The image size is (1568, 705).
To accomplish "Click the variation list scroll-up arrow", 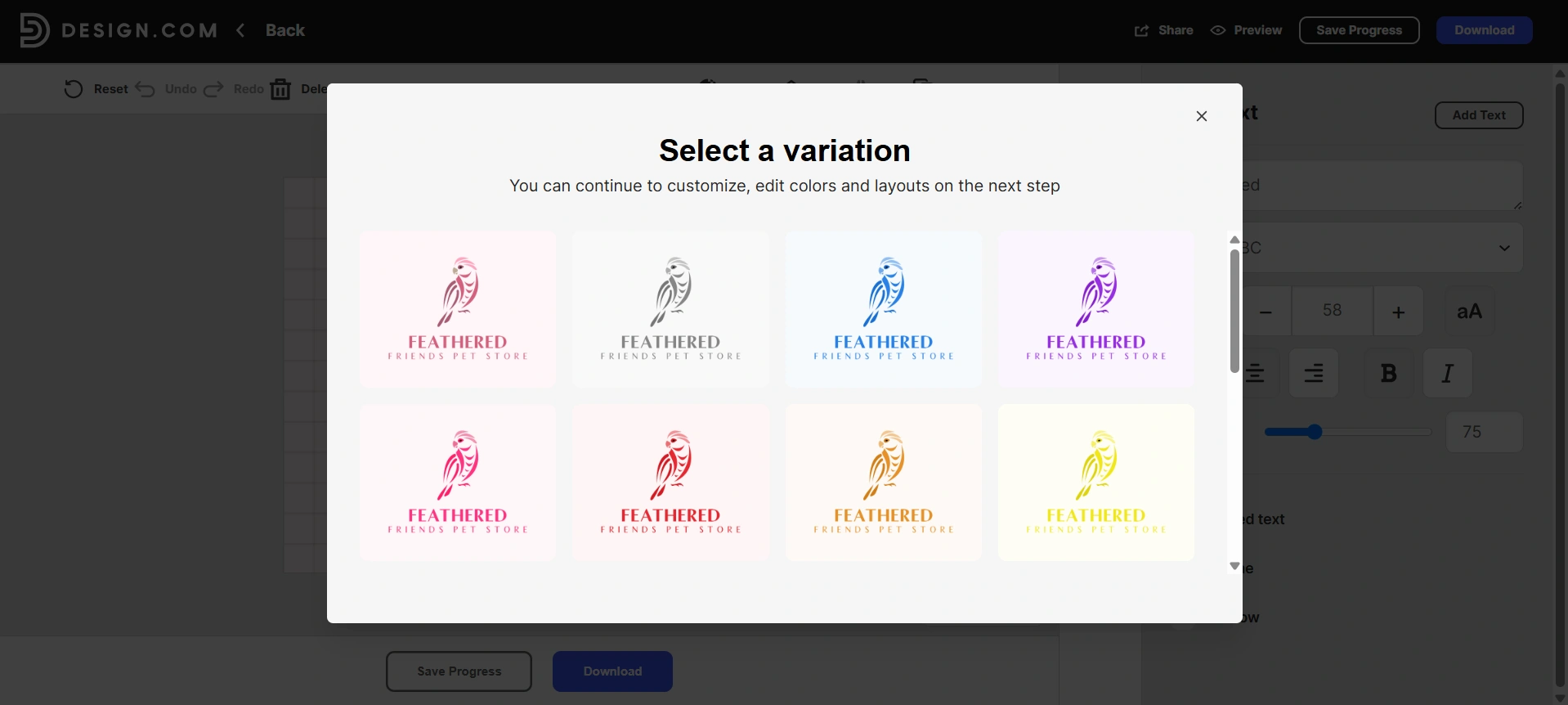I will (x=1234, y=240).
